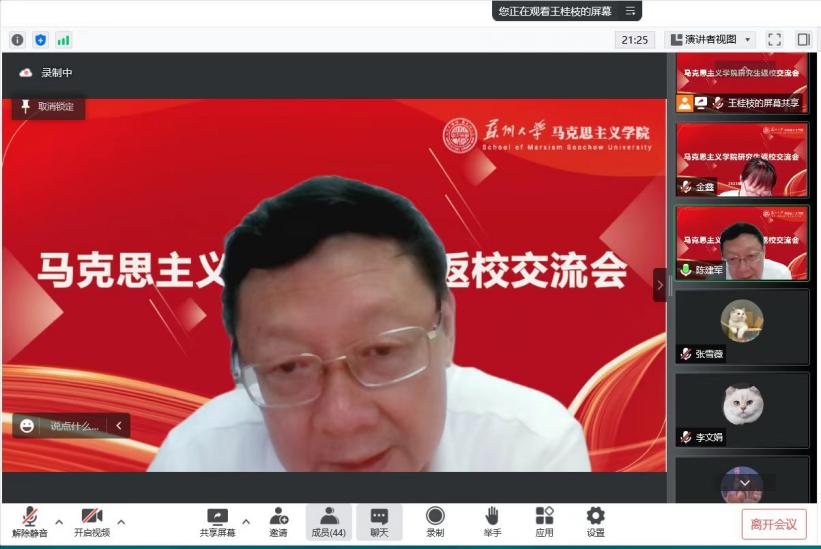Open 设置 settings
The image size is (821, 549).
coord(595,522)
